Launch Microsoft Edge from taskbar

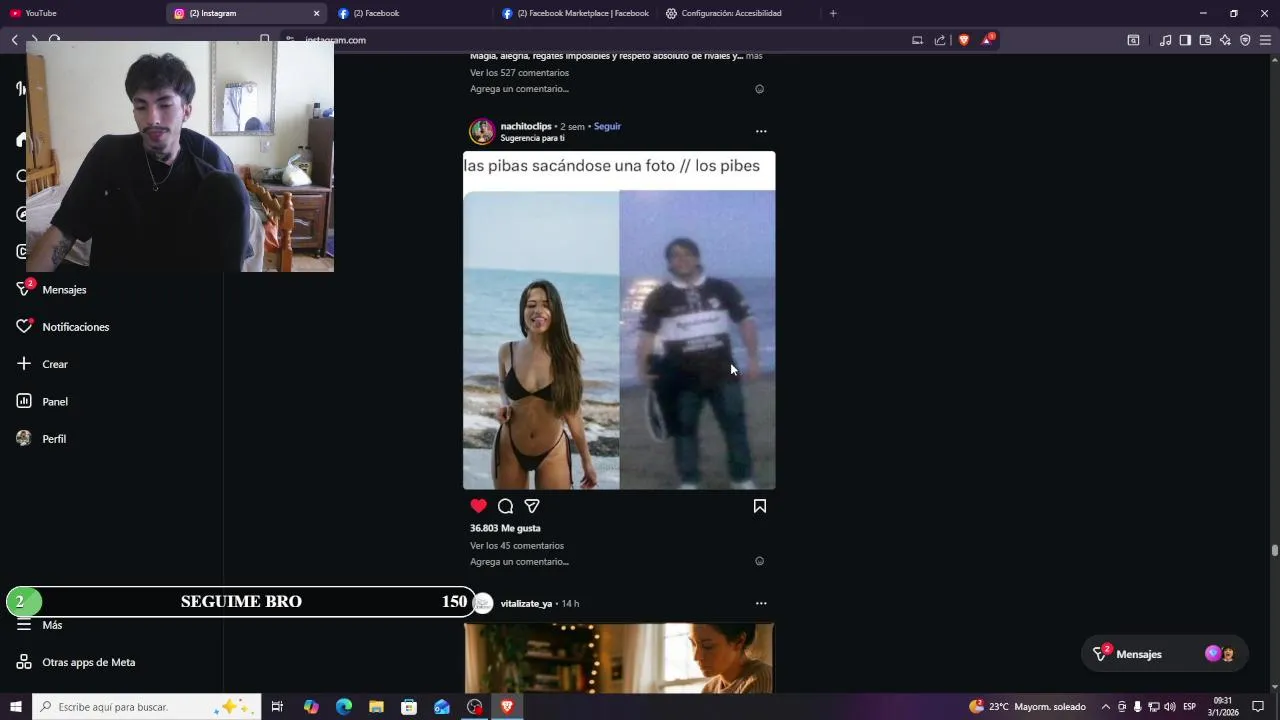tap(344, 707)
